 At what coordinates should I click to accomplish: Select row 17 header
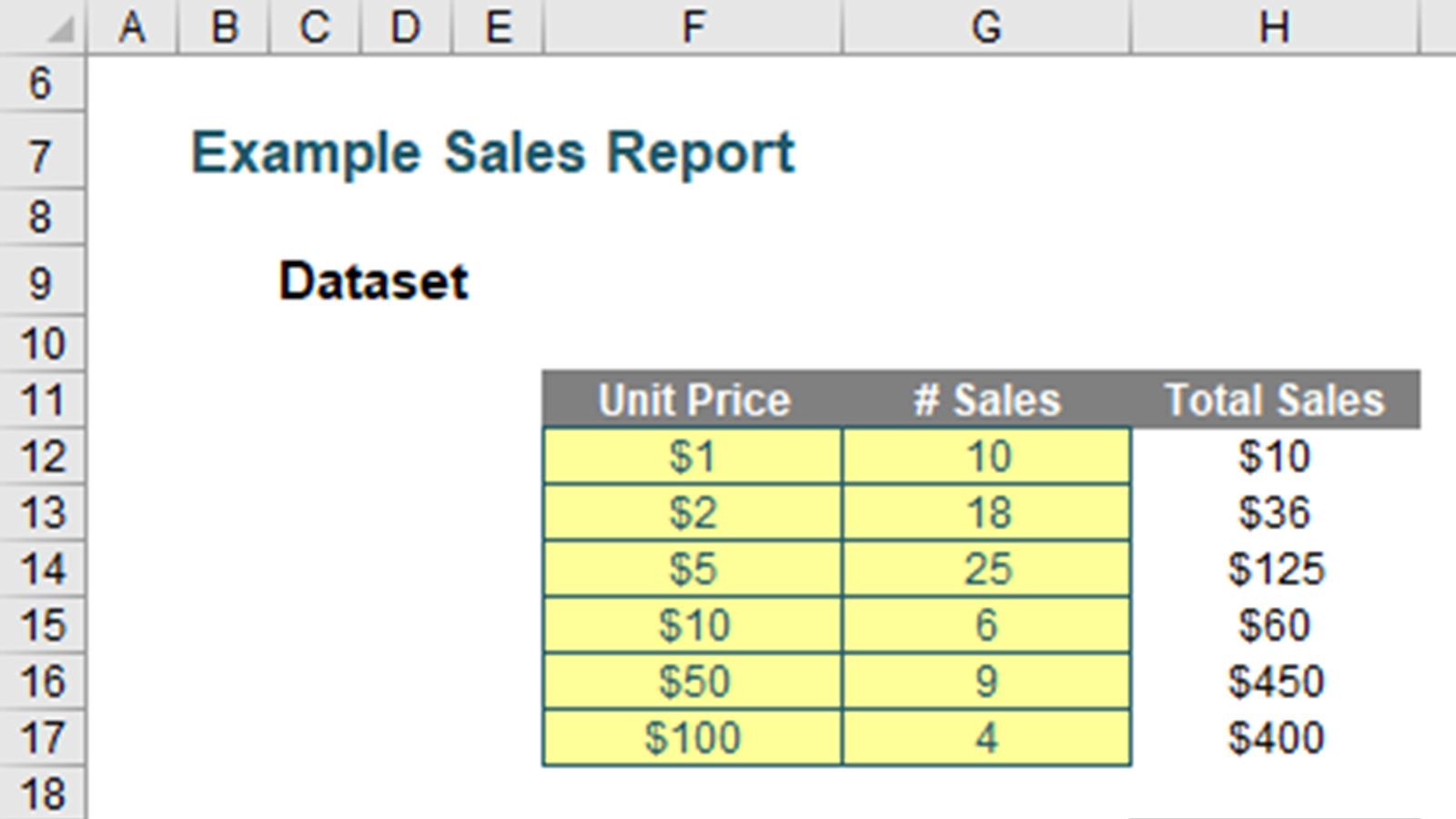(x=41, y=738)
